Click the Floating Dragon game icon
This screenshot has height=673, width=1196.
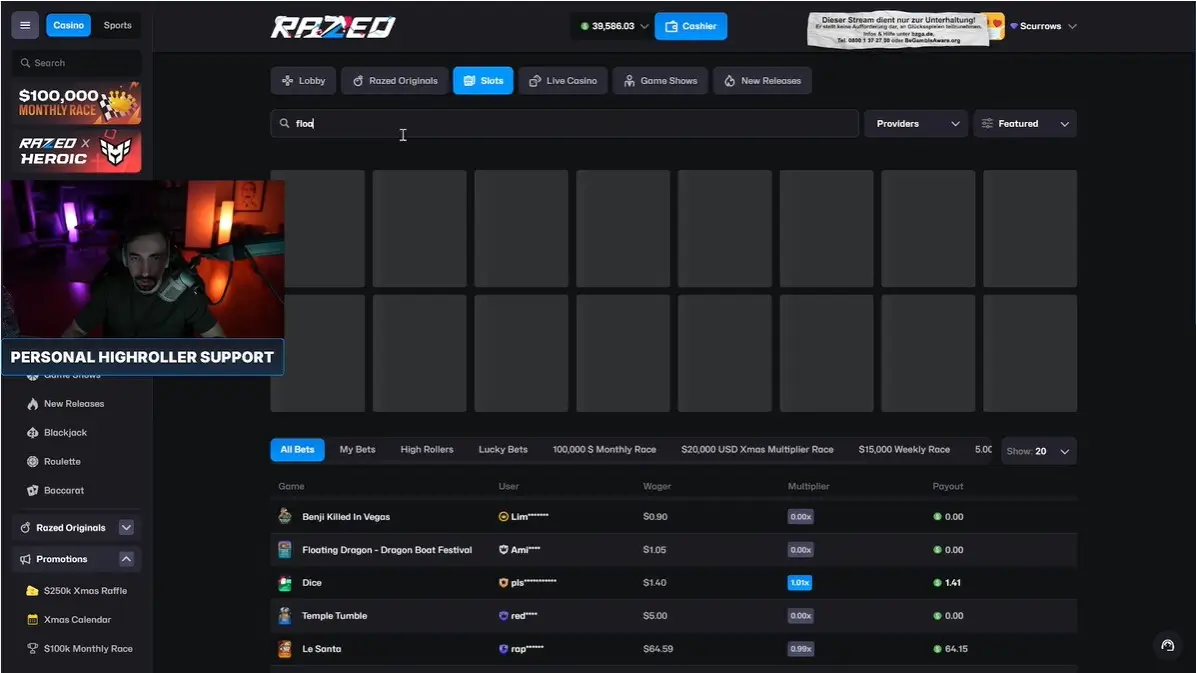click(x=285, y=549)
